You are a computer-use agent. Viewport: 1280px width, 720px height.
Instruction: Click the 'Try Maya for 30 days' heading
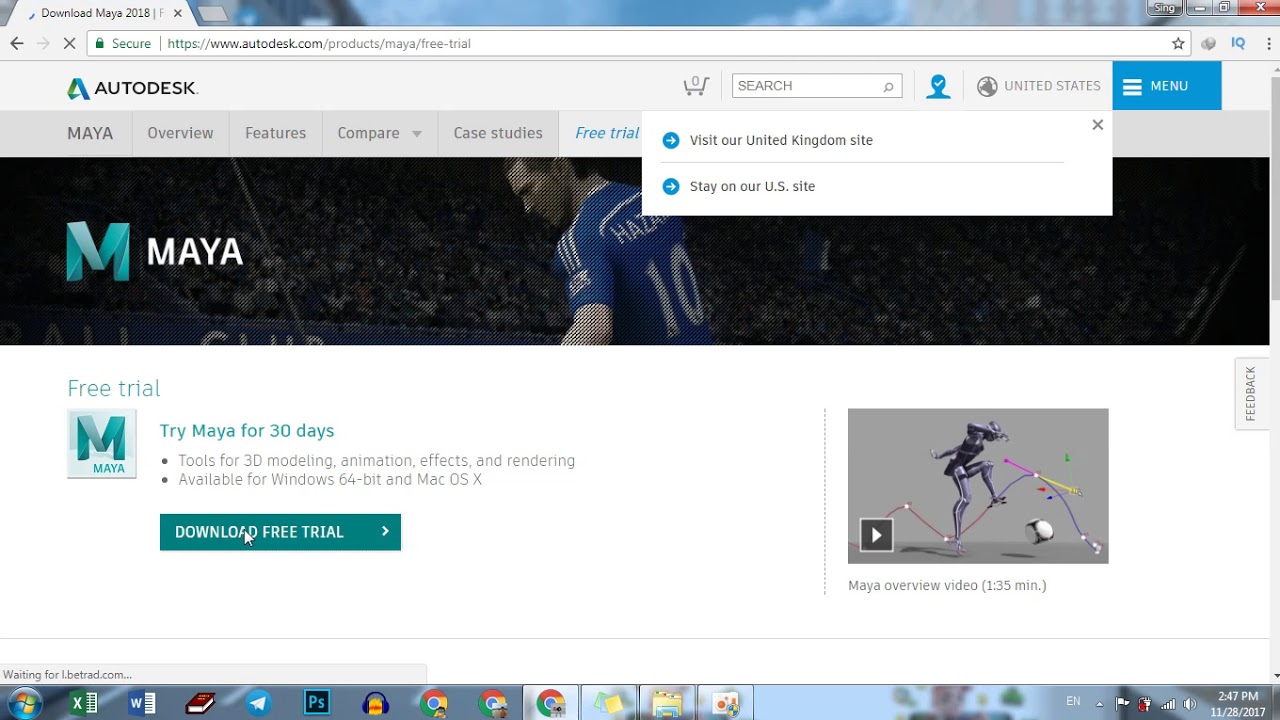point(247,431)
